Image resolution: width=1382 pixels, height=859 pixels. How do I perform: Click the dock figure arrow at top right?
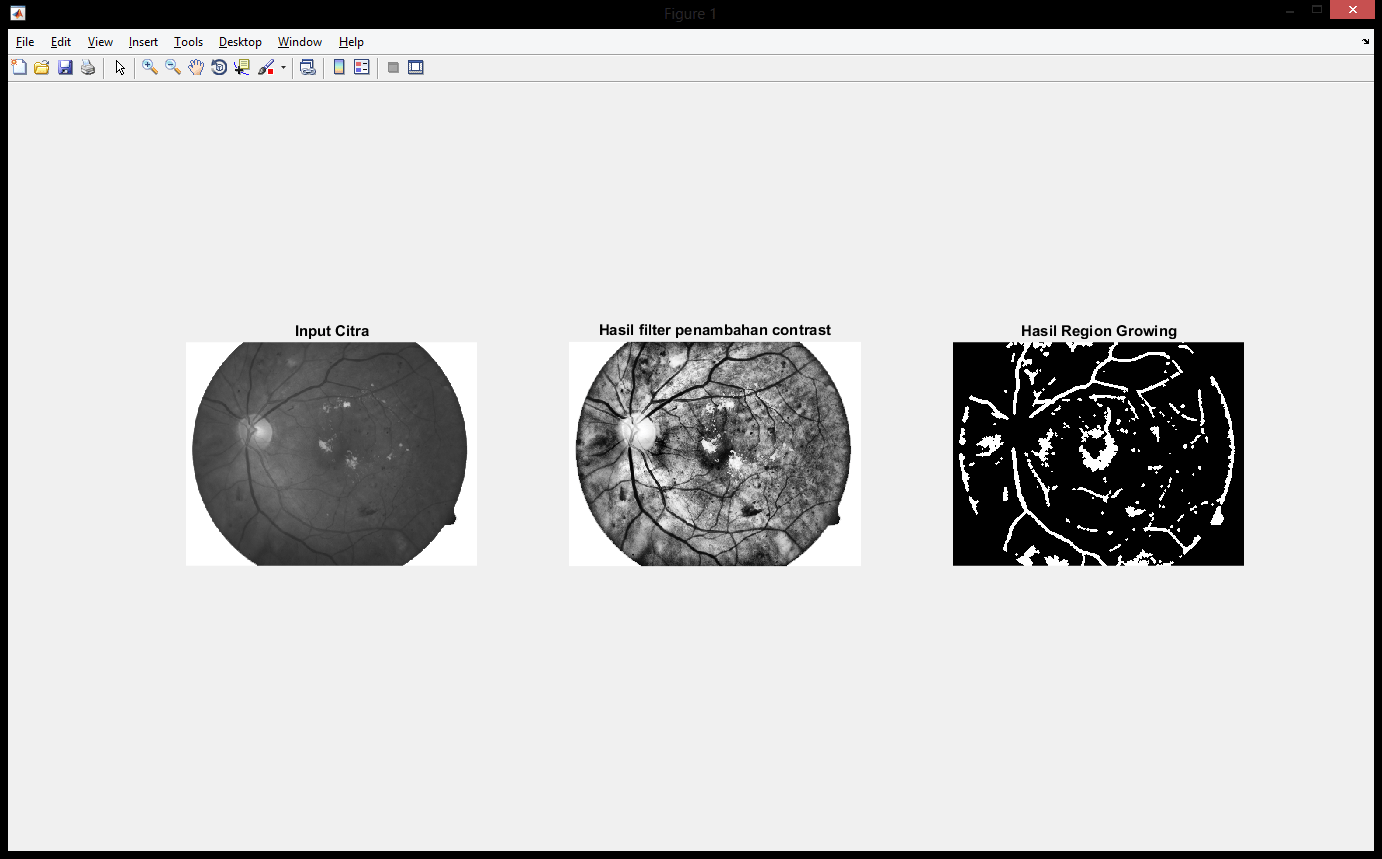1366,42
